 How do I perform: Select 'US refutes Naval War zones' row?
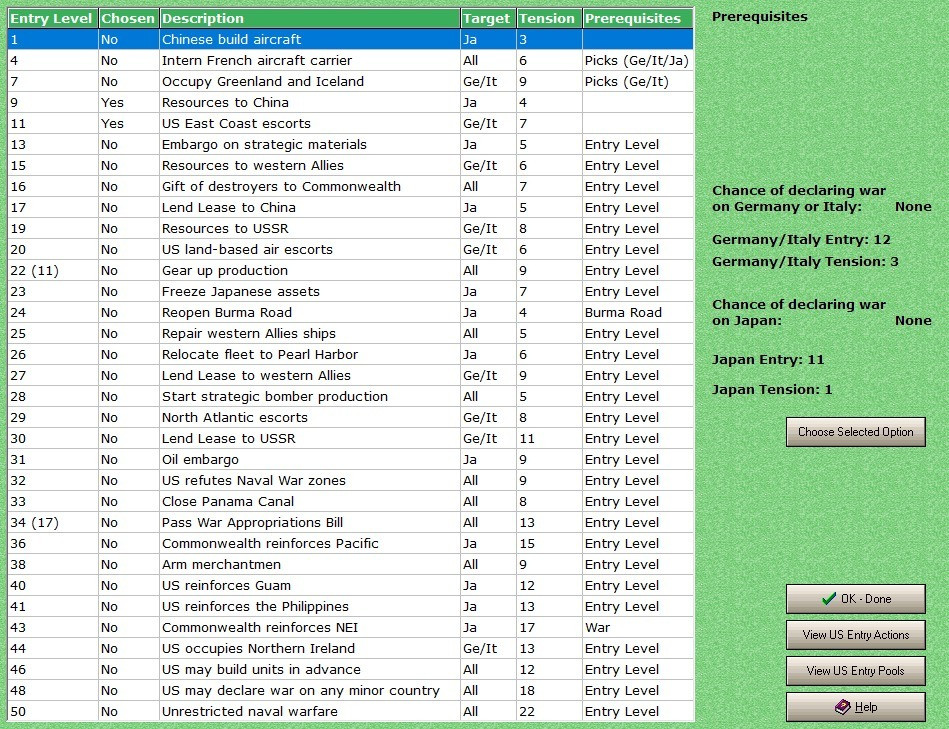(350, 480)
